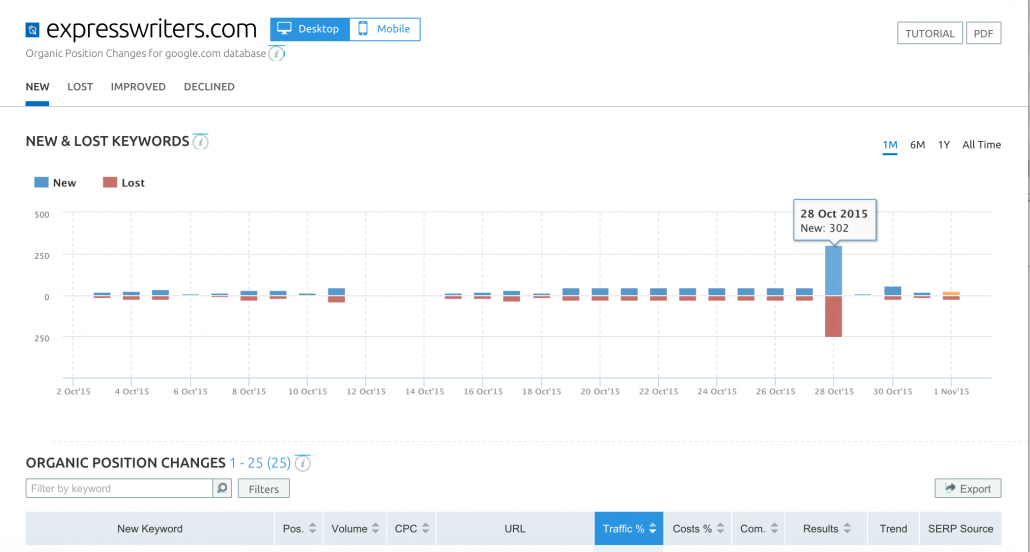Click info icon next to New & Lost Keywords

201,142
